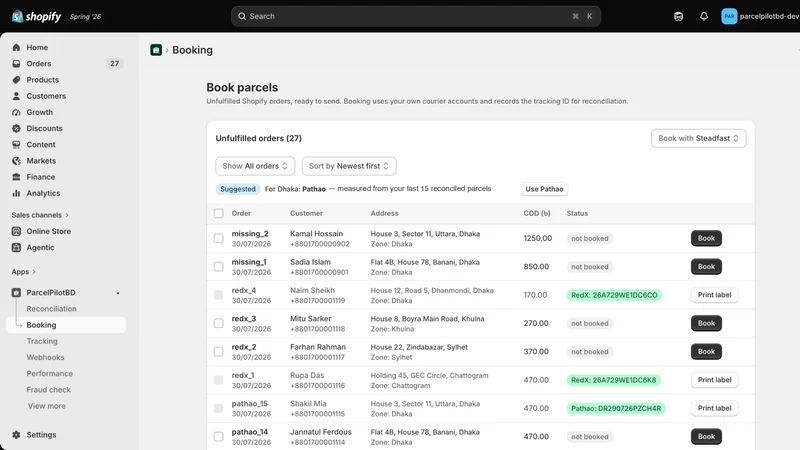The width and height of the screenshot is (800, 450).
Task: Click the Use Pathao button
Action: click(x=544, y=189)
